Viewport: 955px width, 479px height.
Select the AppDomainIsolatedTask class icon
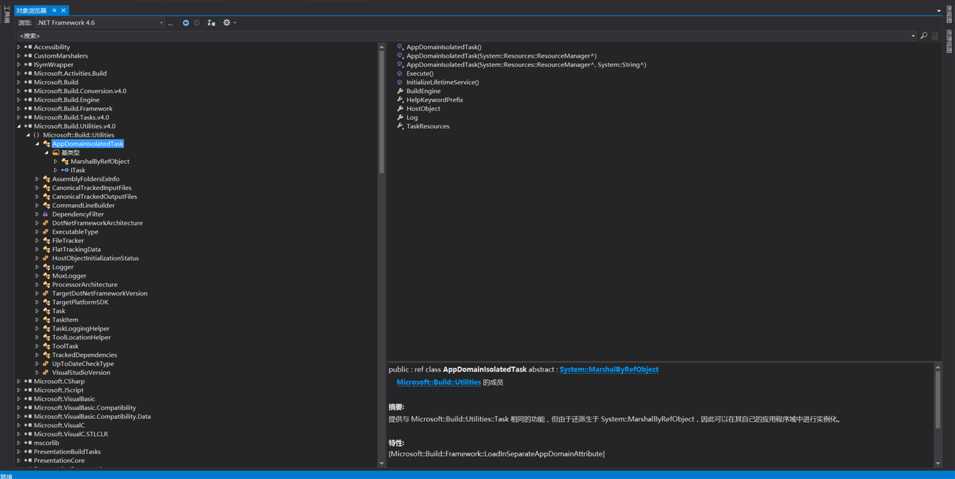(x=46, y=144)
